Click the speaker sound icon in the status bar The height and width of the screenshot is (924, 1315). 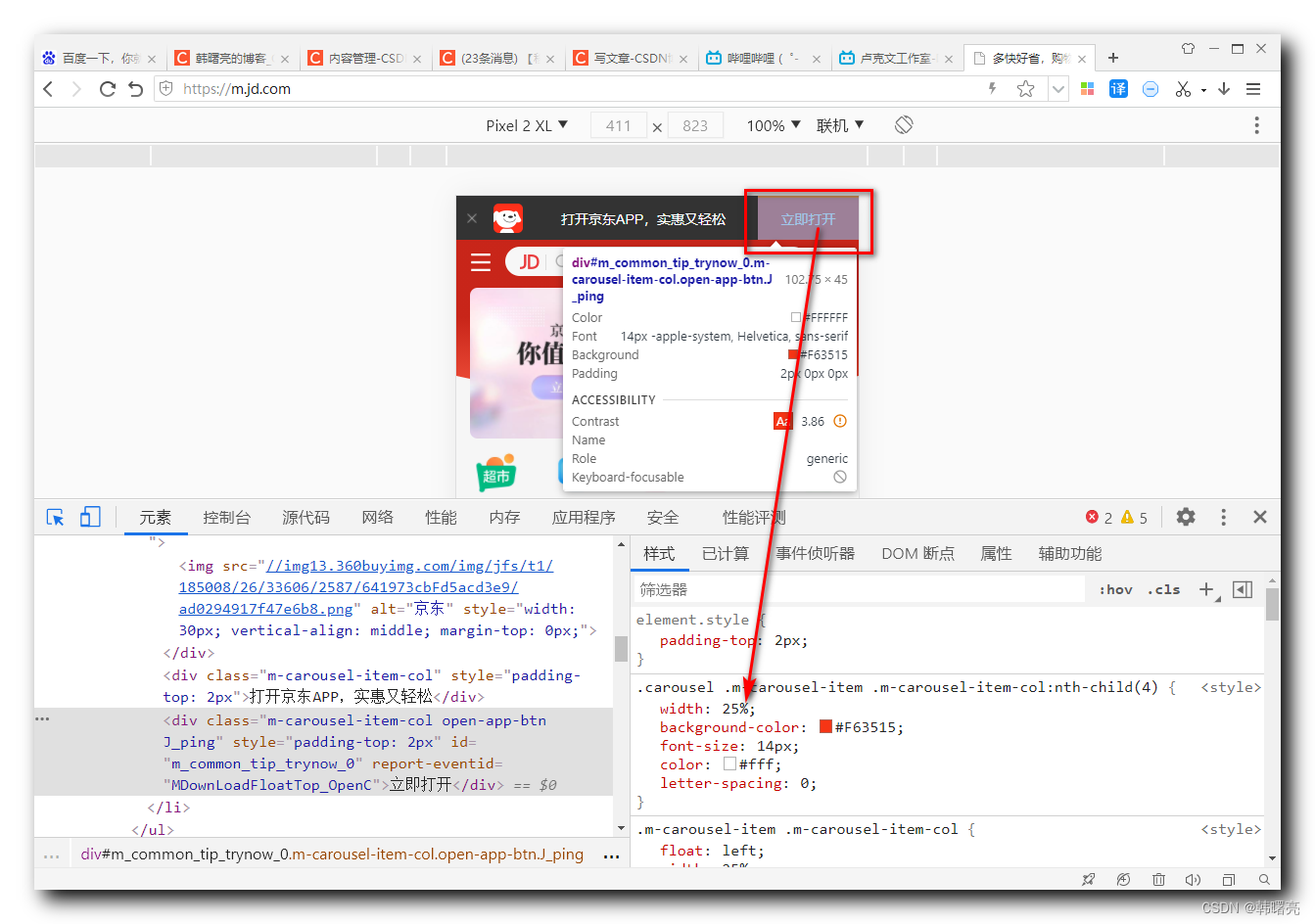click(1193, 880)
